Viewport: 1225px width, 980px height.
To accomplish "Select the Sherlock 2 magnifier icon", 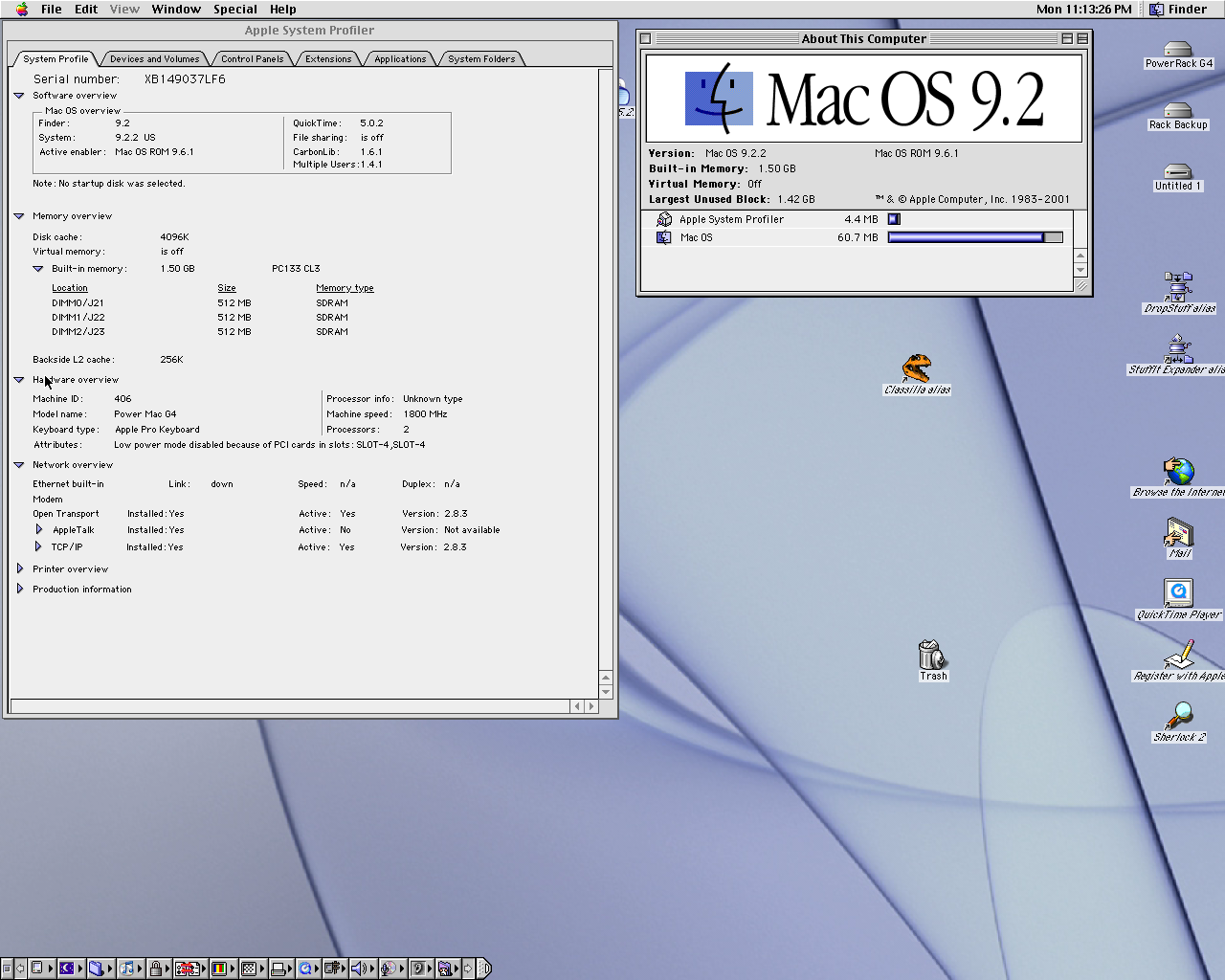I will pyautogui.click(x=1179, y=716).
